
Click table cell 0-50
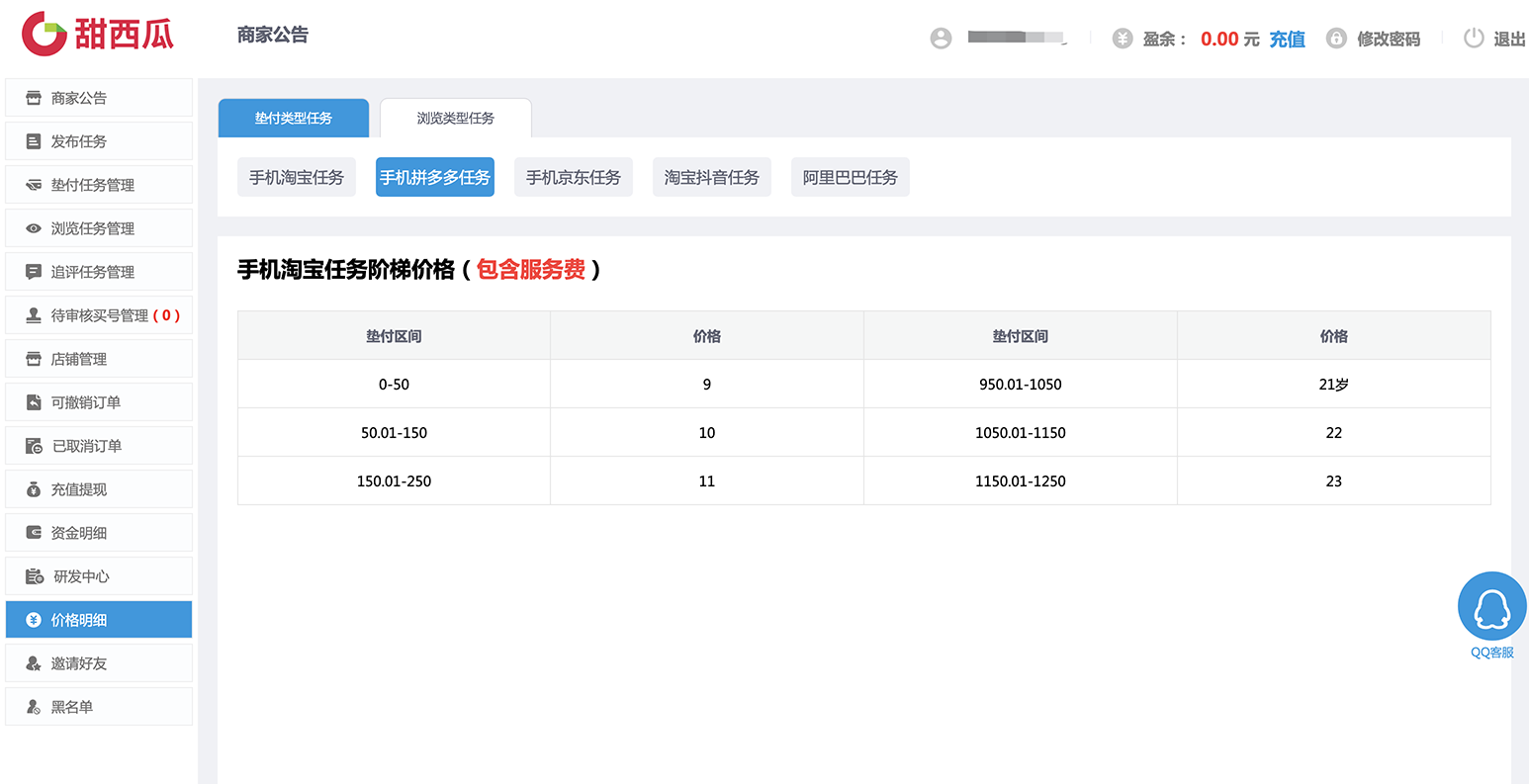coord(394,384)
